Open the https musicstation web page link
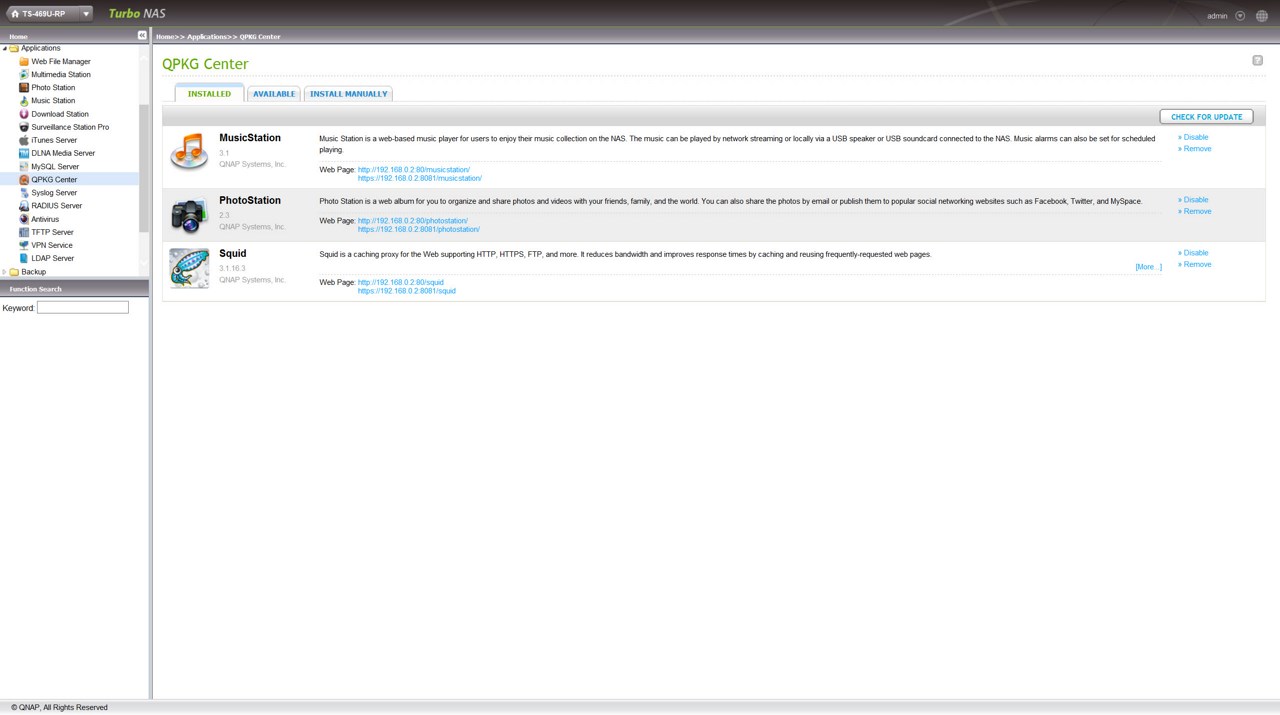This screenshot has width=1280, height=715. pyautogui.click(x=420, y=178)
